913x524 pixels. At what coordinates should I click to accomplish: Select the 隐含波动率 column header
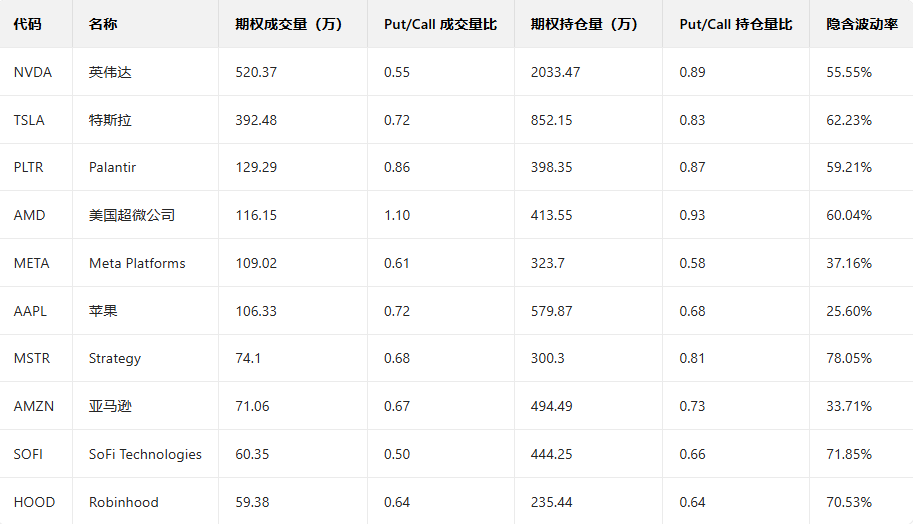tap(862, 24)
